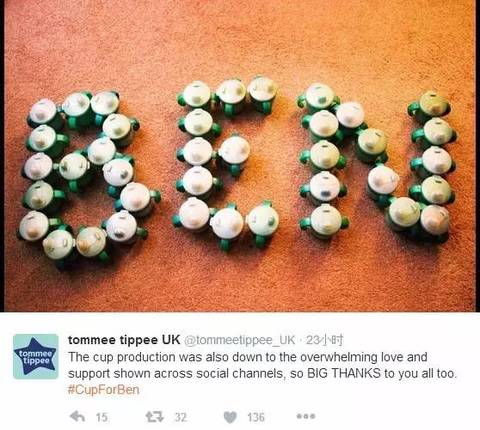Click the reply arrow icon

click(x=78, y=417)
